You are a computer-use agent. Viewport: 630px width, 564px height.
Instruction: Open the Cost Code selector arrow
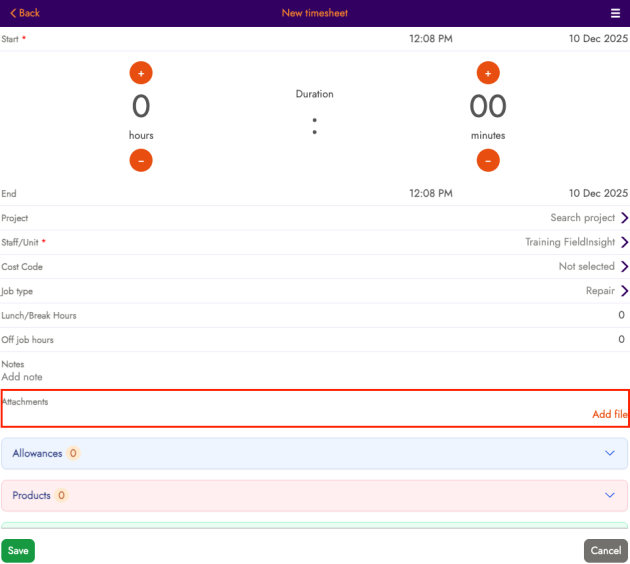click(624, 267)
